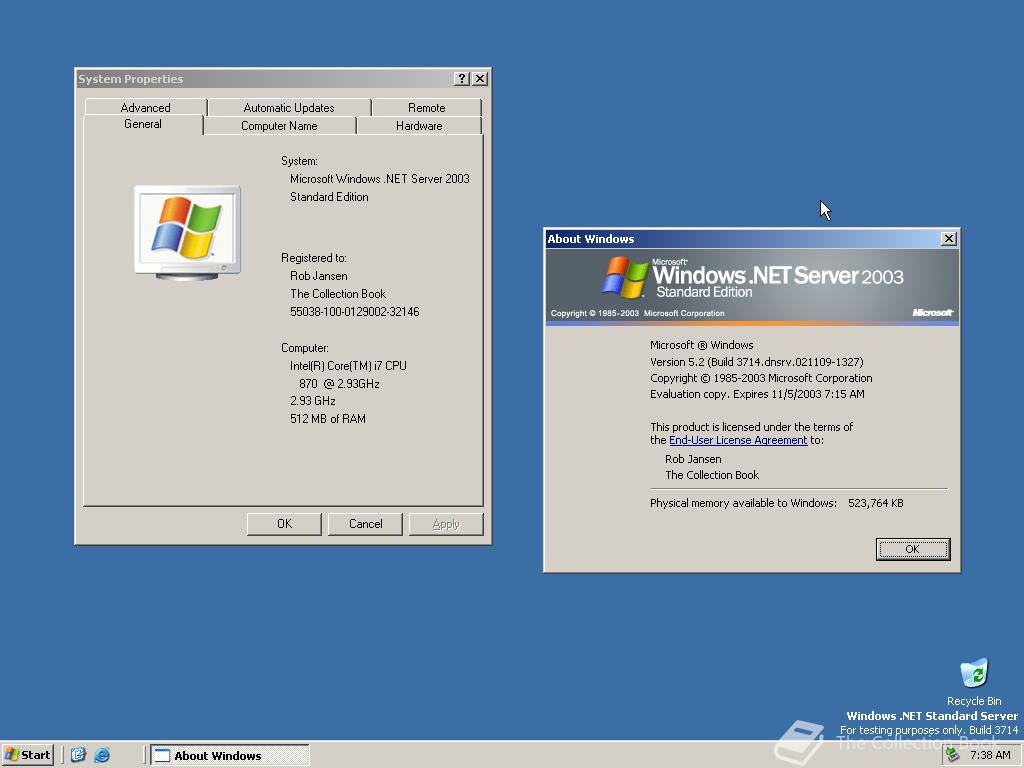Click the Windows monitor logo in System Properties
Image resolution: width=1024 pixels, height=768 pixels.
pos(187,233)
